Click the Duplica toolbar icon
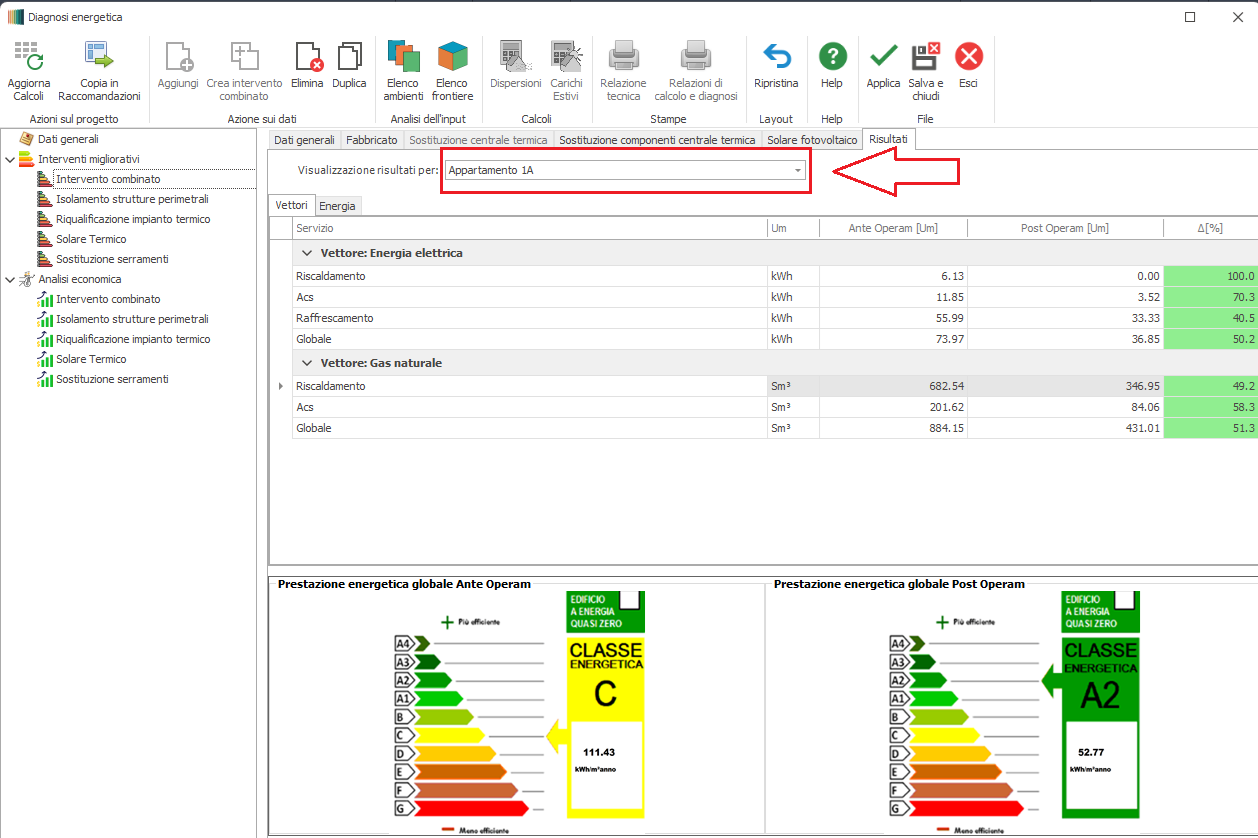This screenshot has width=1258, height=838. coord(349,57)
